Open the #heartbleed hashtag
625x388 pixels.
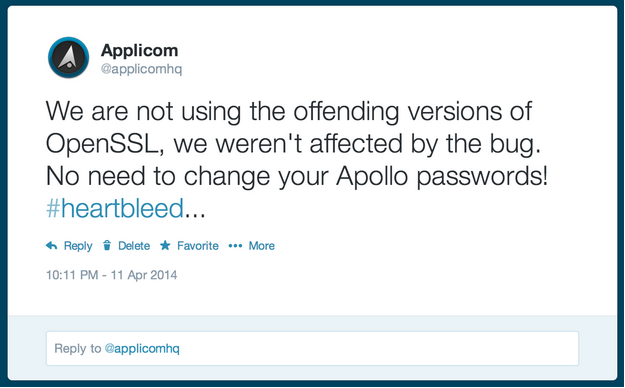[x=115, y=208]
